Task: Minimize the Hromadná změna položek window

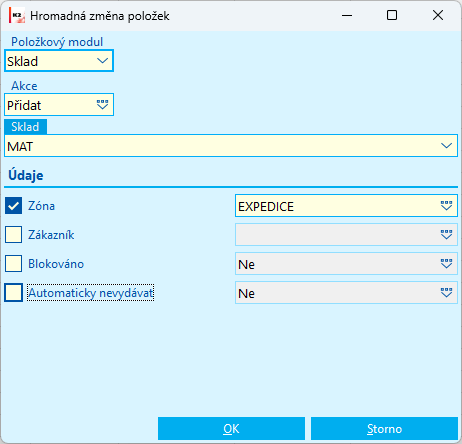Action: (x=347, y=15)
